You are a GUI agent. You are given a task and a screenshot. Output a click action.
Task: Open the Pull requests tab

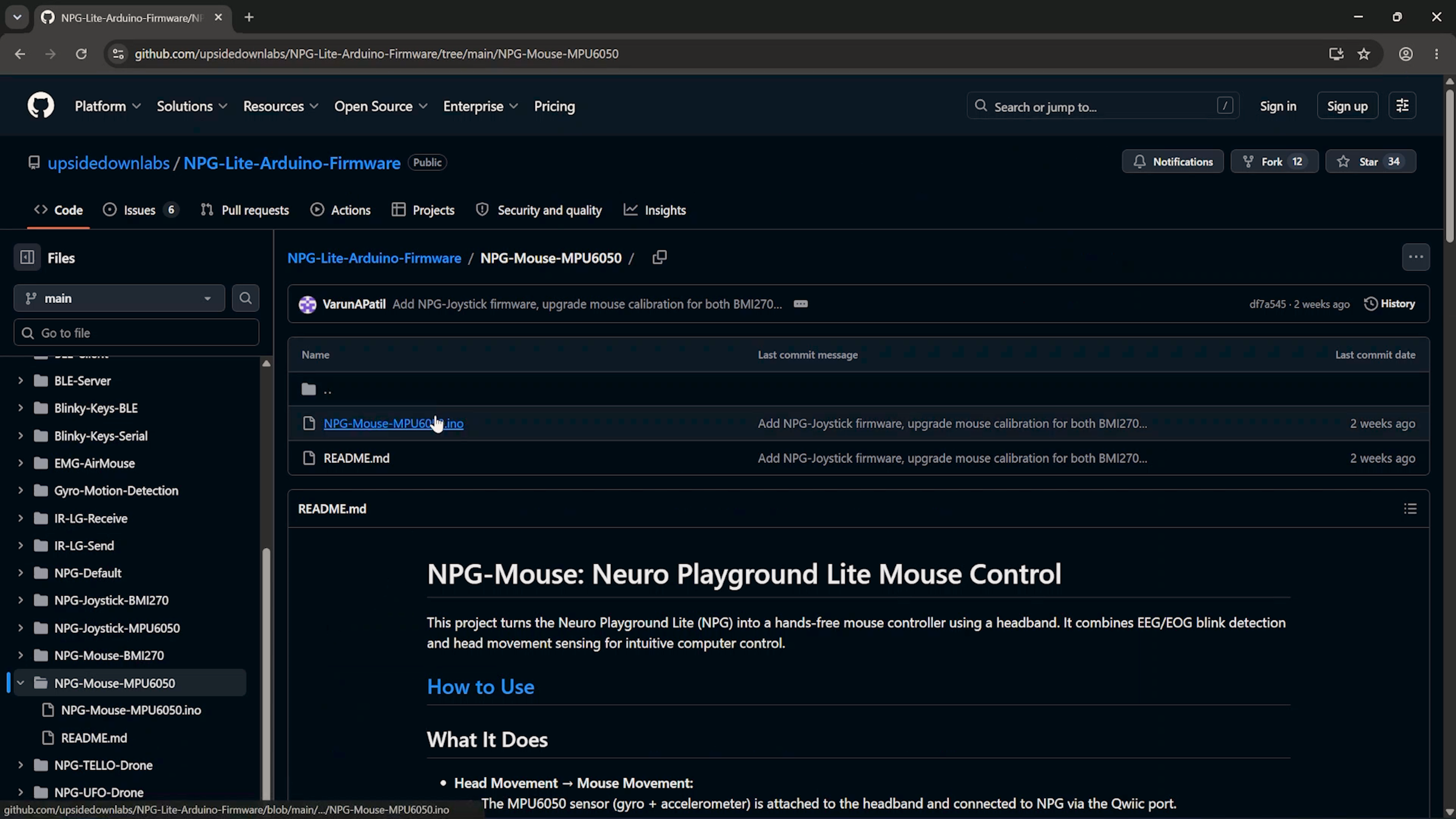(245, 211)
